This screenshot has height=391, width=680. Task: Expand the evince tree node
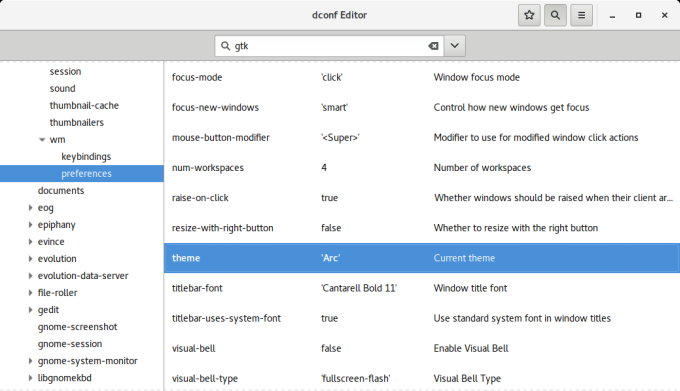[30, 241]
